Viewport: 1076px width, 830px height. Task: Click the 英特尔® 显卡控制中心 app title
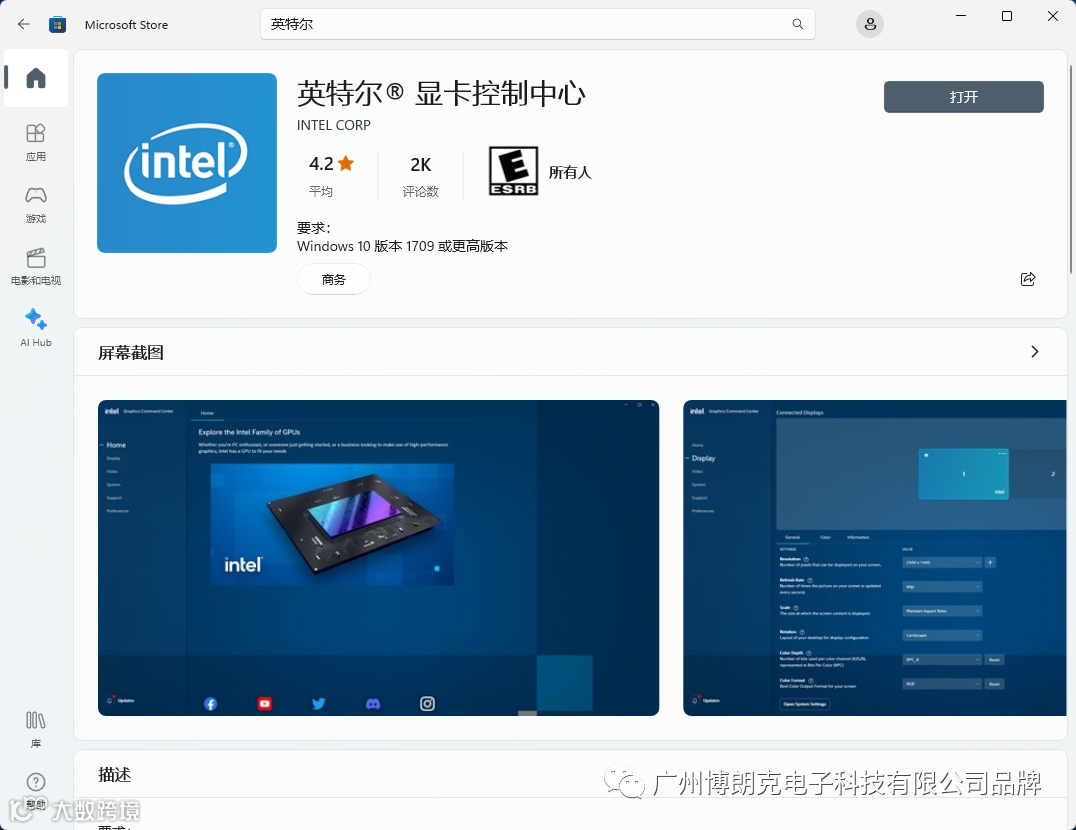pos(441,93)
